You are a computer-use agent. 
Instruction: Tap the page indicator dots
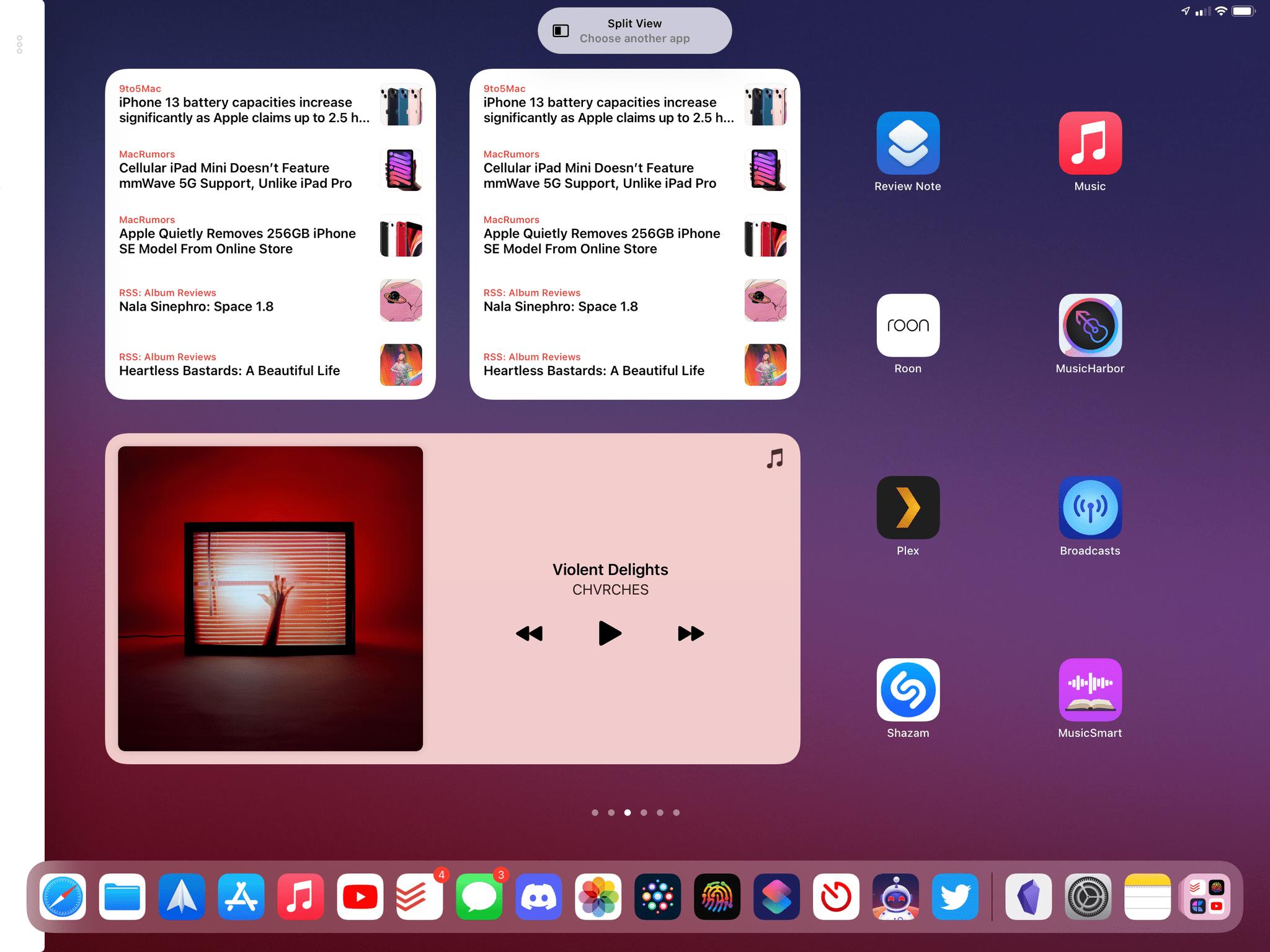point(635,812)
